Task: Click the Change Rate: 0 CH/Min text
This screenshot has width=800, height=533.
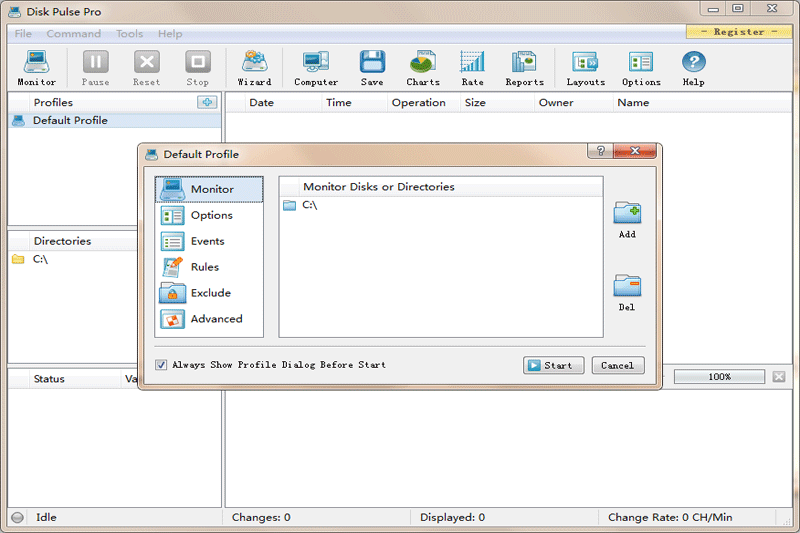Action: coord(670,517)
